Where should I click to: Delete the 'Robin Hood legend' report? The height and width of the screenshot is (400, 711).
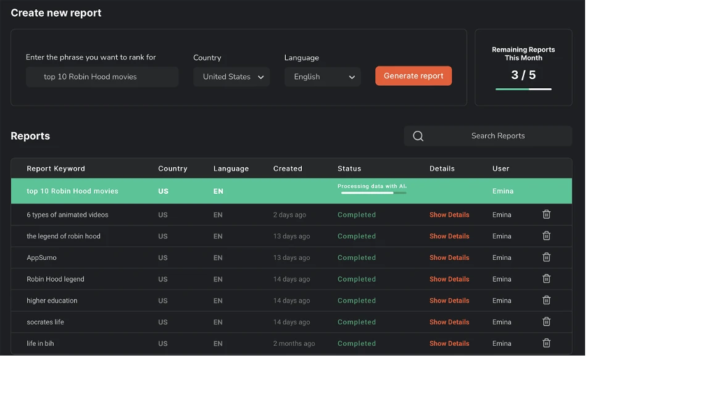(x=546, y=278)
